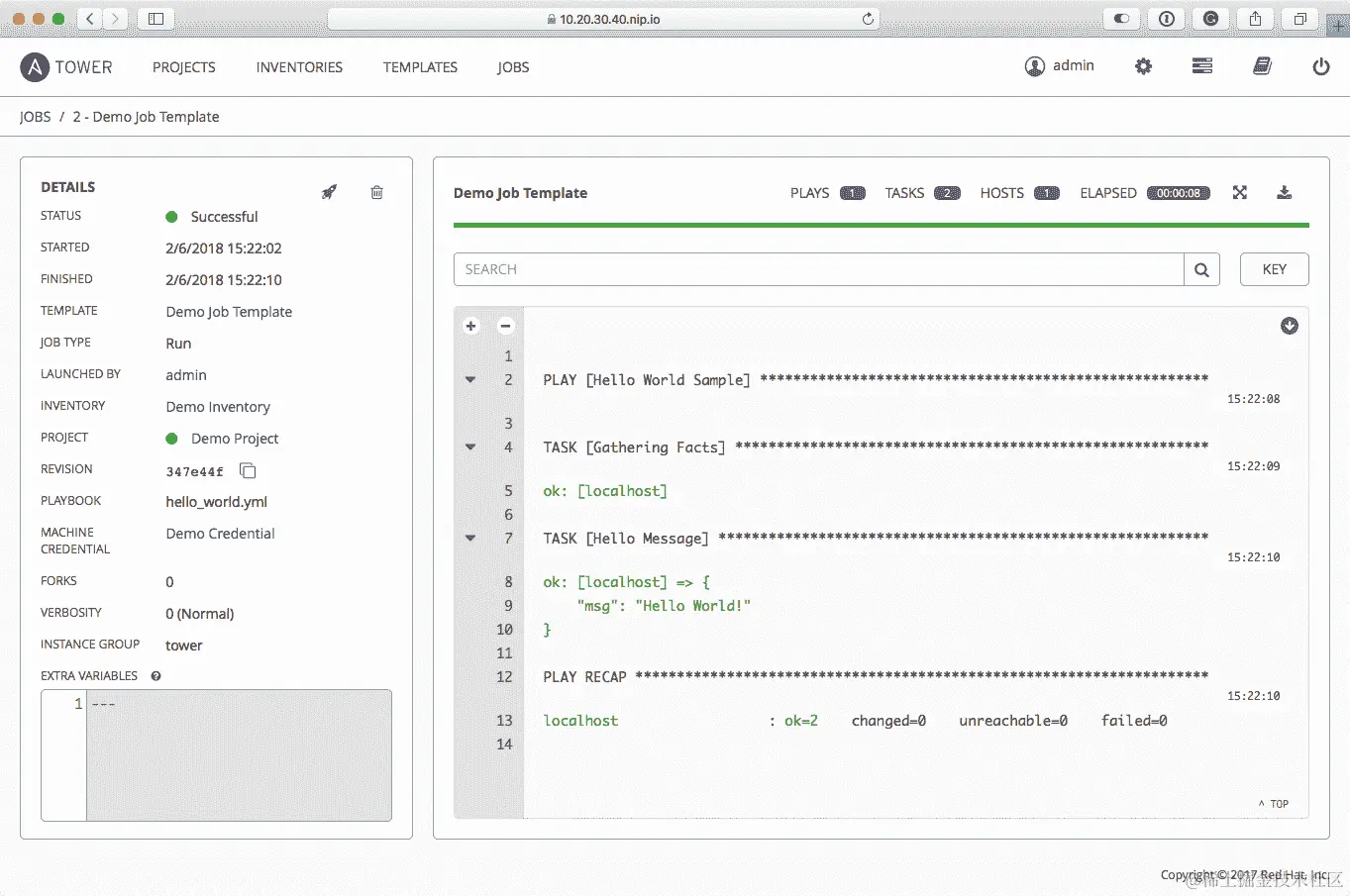Click browser back arrow
Screen dimensions: 1350x896
coord(90,18)
